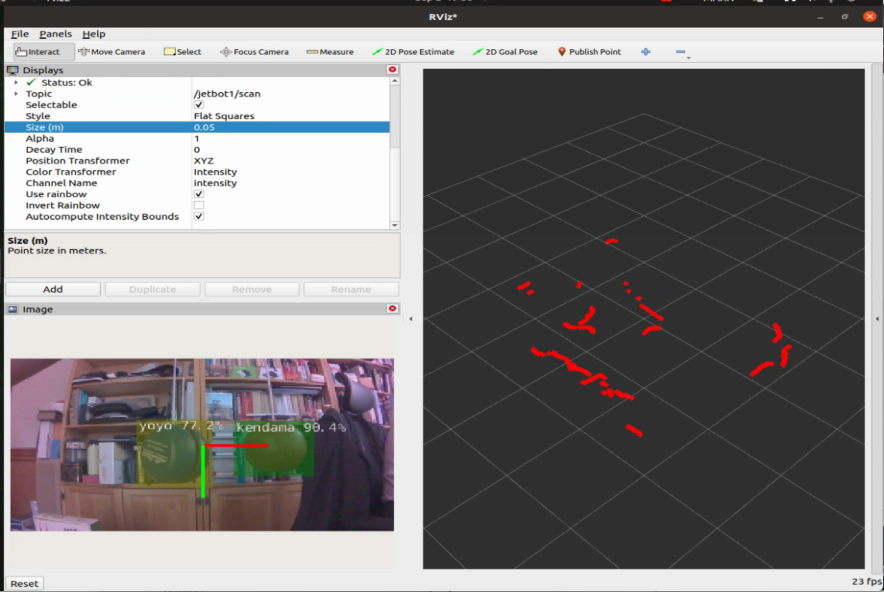
Task: Select the Color Transformer property label
Action: (x=71, y=172)
